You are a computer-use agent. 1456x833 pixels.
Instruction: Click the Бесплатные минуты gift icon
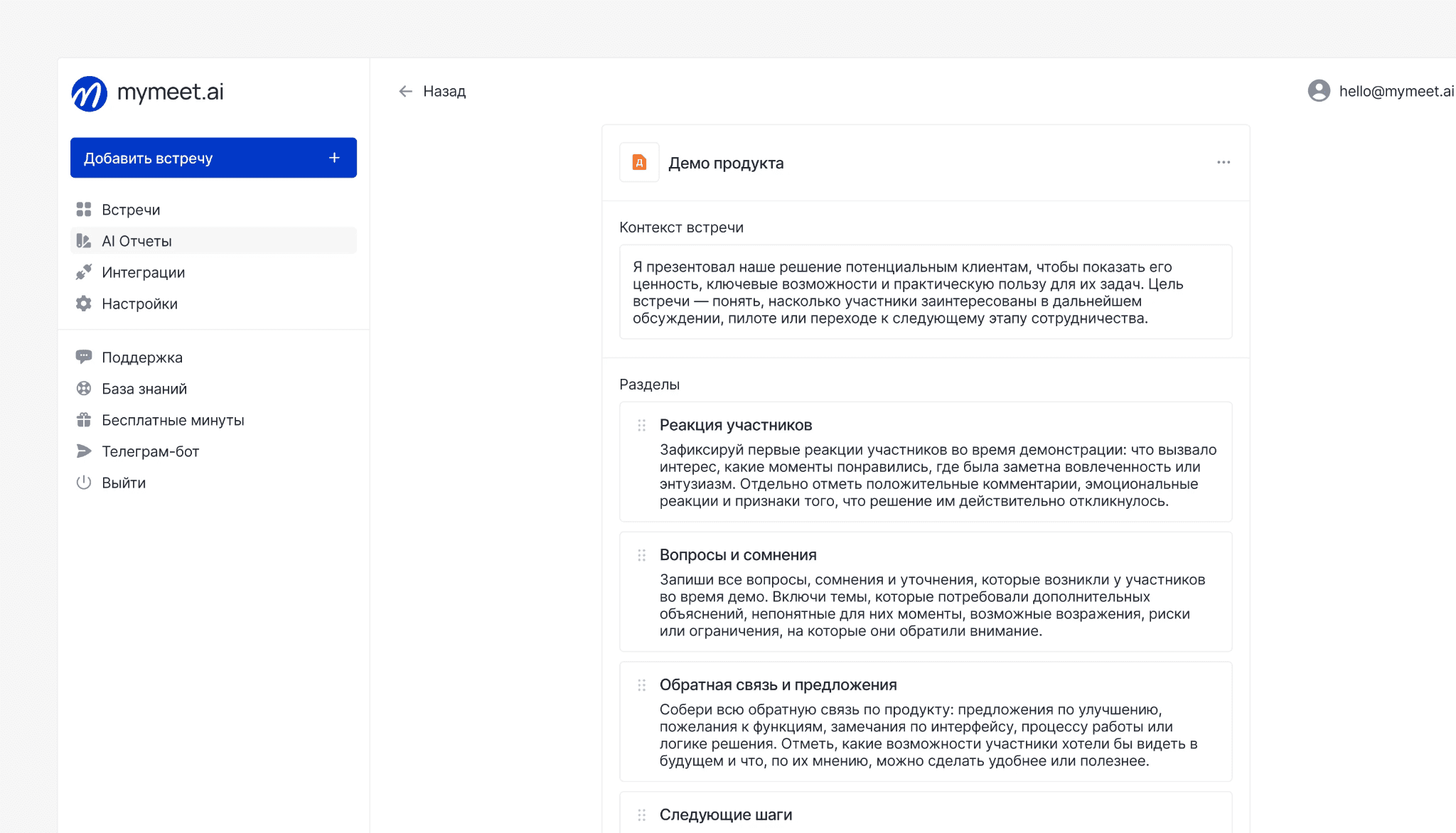tap(84, 419)
